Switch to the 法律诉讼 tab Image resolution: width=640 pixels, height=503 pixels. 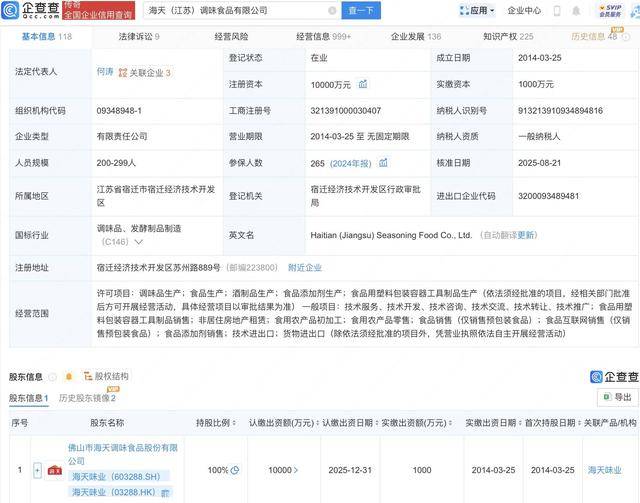pyautogui.click(x=139, y=37)
